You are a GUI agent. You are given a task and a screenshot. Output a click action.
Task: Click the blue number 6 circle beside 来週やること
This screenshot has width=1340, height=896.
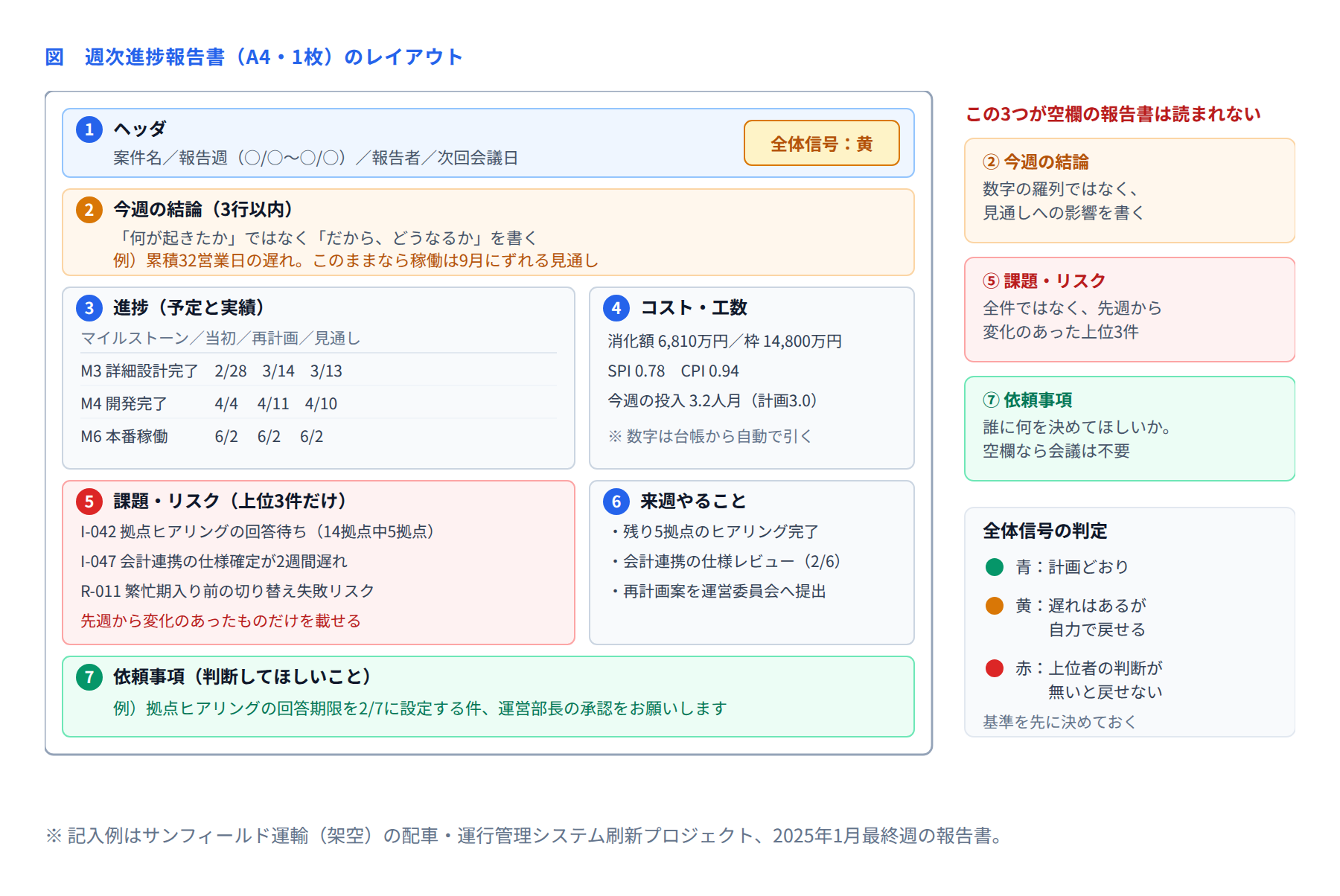(x=616, y=502)
